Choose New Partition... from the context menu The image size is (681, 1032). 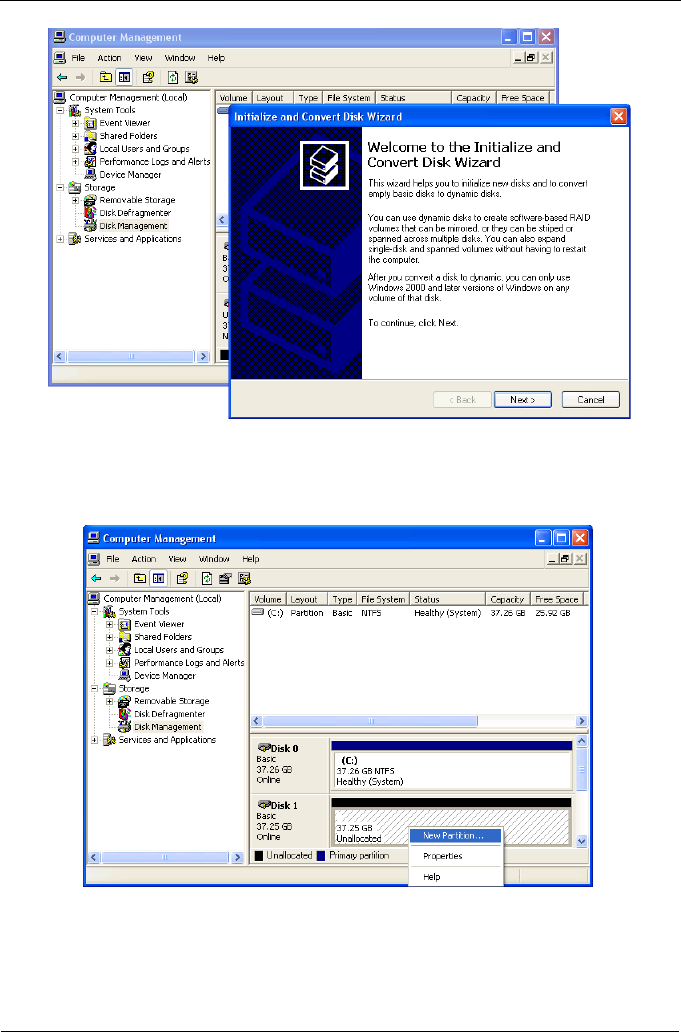point(455,835)
